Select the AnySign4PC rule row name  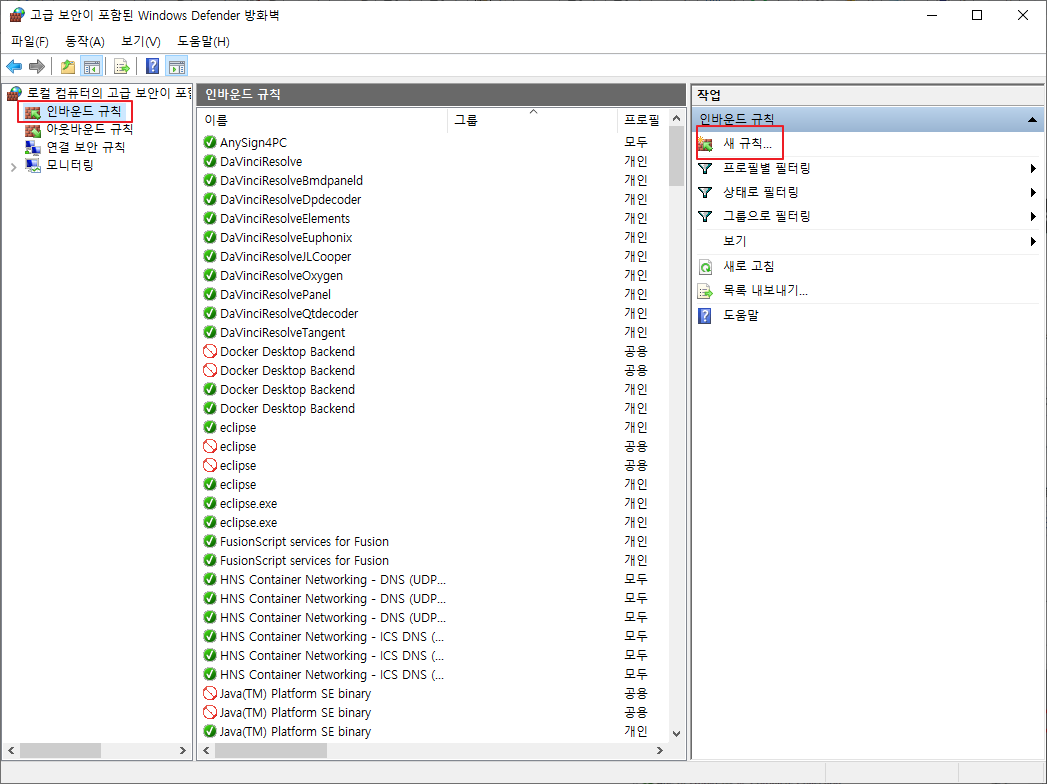[x=253, y=142]
